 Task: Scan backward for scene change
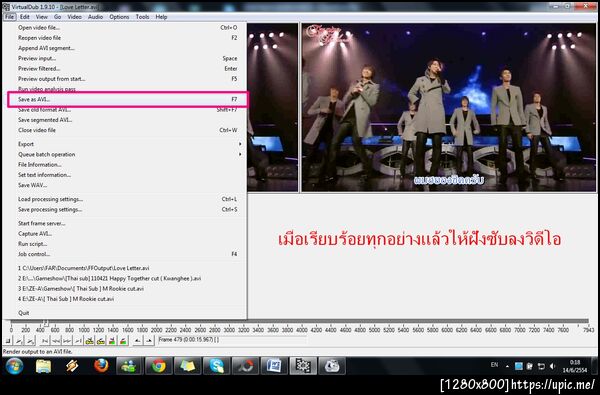click(x=111, y=341)
